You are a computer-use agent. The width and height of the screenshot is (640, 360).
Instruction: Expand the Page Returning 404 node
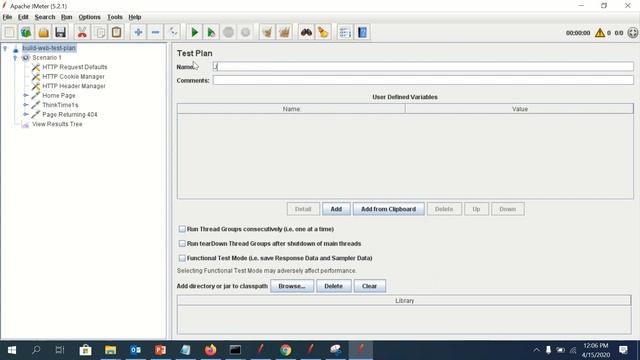26,114
